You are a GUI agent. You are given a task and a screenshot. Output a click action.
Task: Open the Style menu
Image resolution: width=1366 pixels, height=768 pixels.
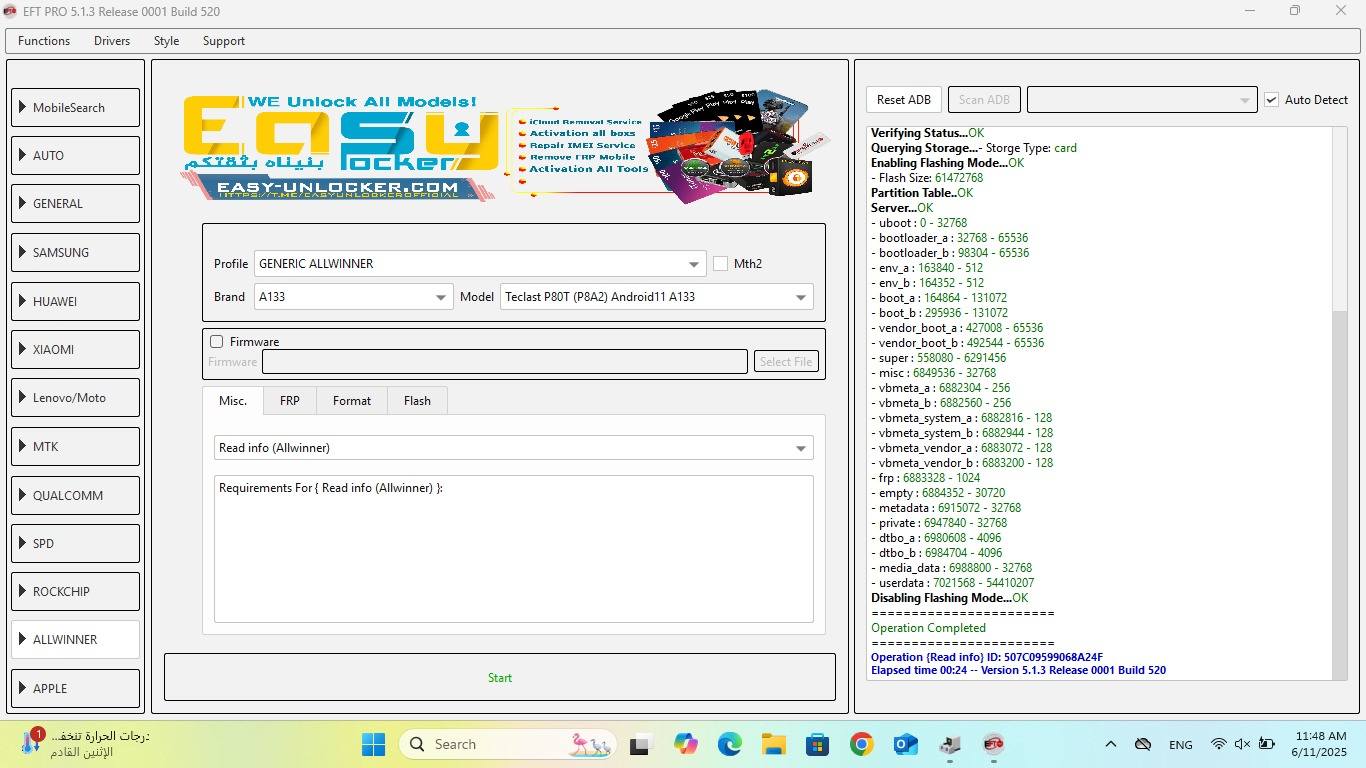click(x=166, y=41)
